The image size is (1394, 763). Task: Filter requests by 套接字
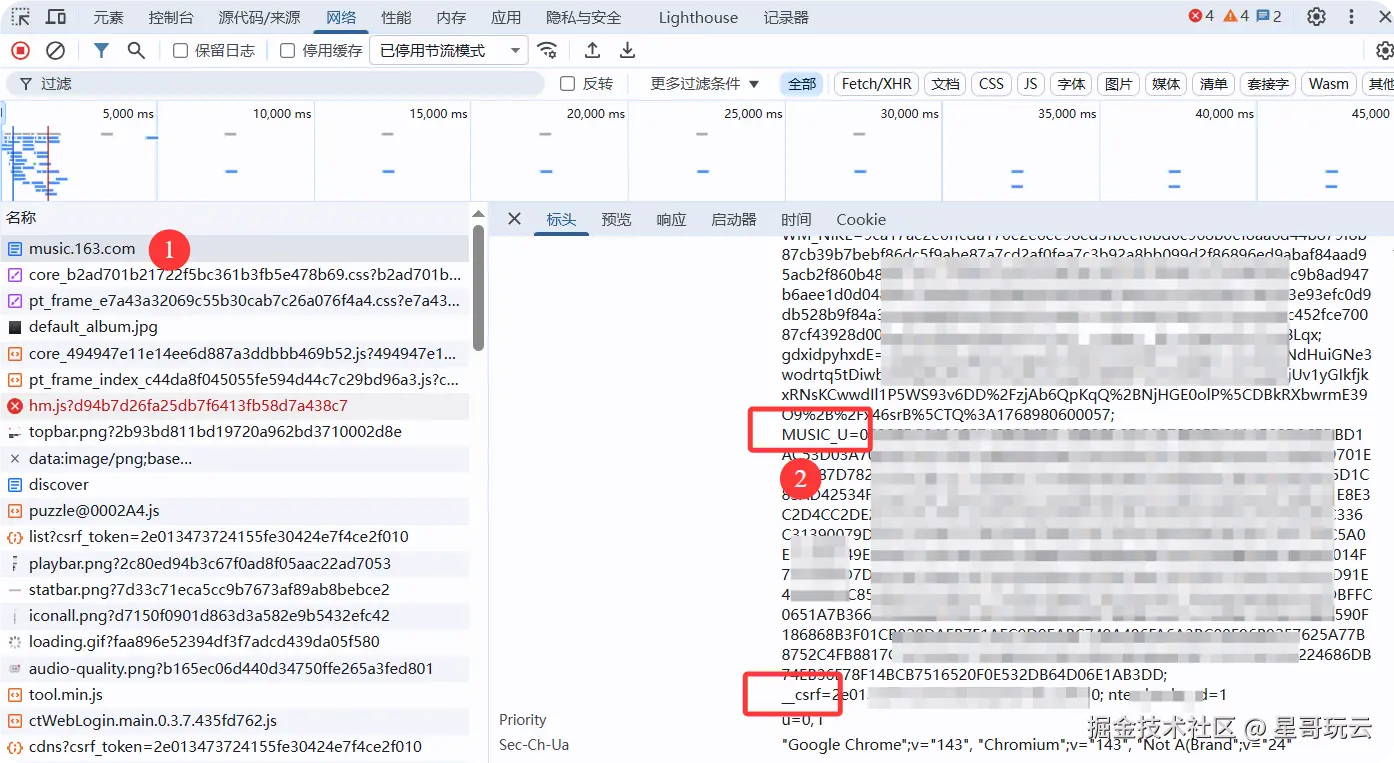pos(1268,84)
